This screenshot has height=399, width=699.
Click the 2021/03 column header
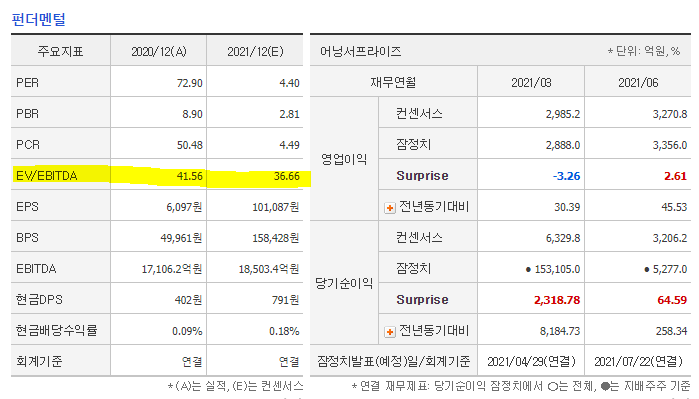click(x=531, y=83)
